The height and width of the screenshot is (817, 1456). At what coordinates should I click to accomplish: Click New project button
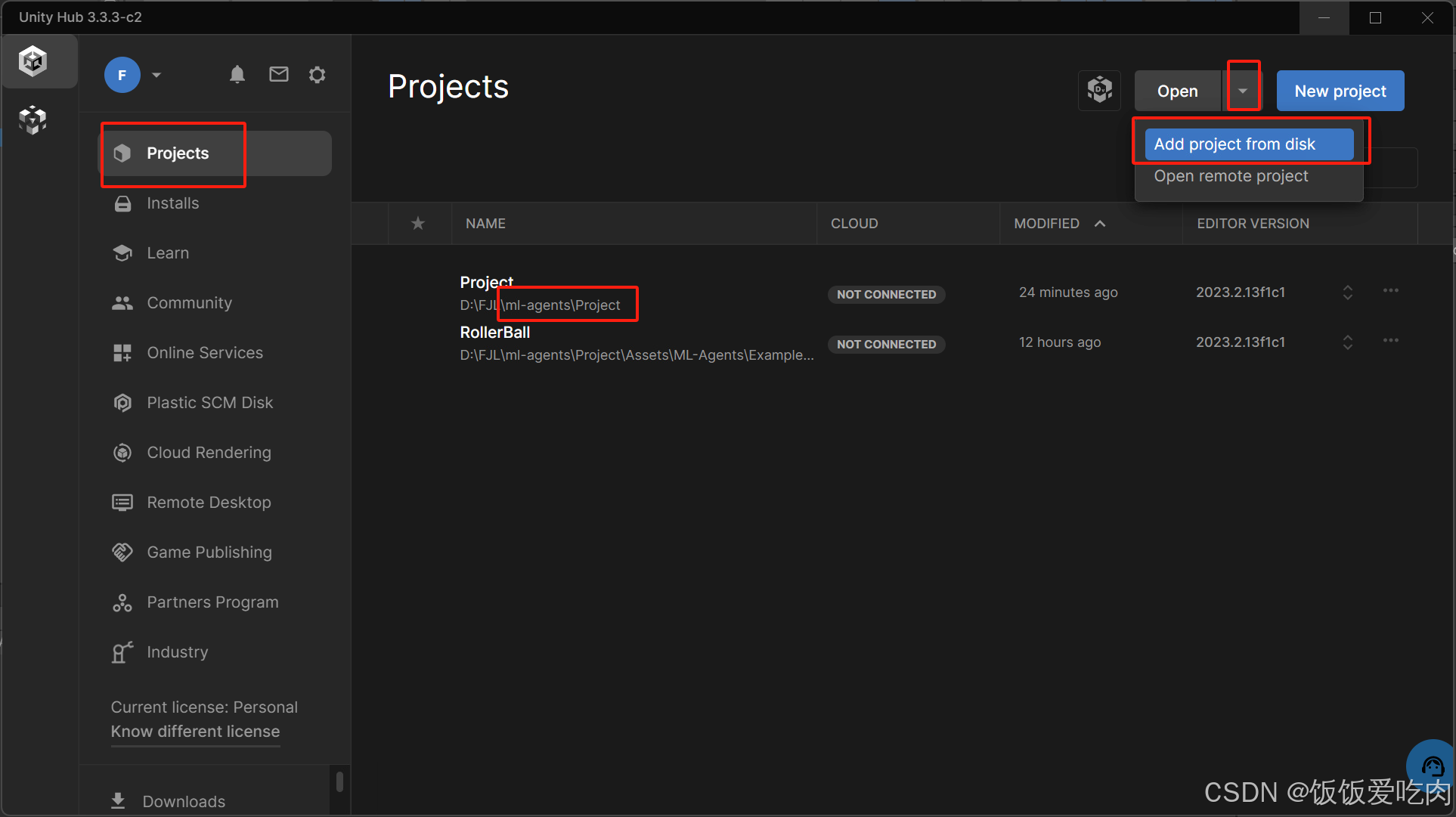1340,91
